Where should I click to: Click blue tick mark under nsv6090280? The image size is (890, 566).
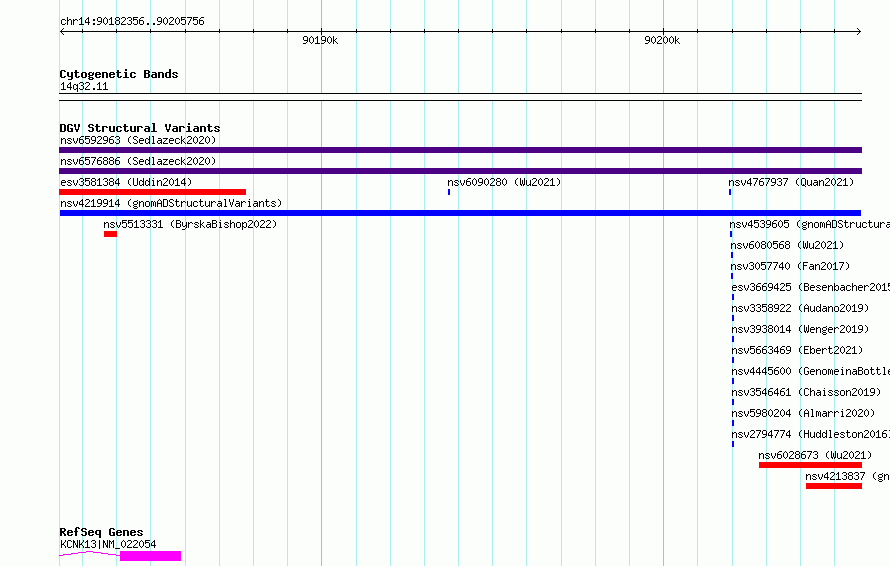click(x=449, y=192)
